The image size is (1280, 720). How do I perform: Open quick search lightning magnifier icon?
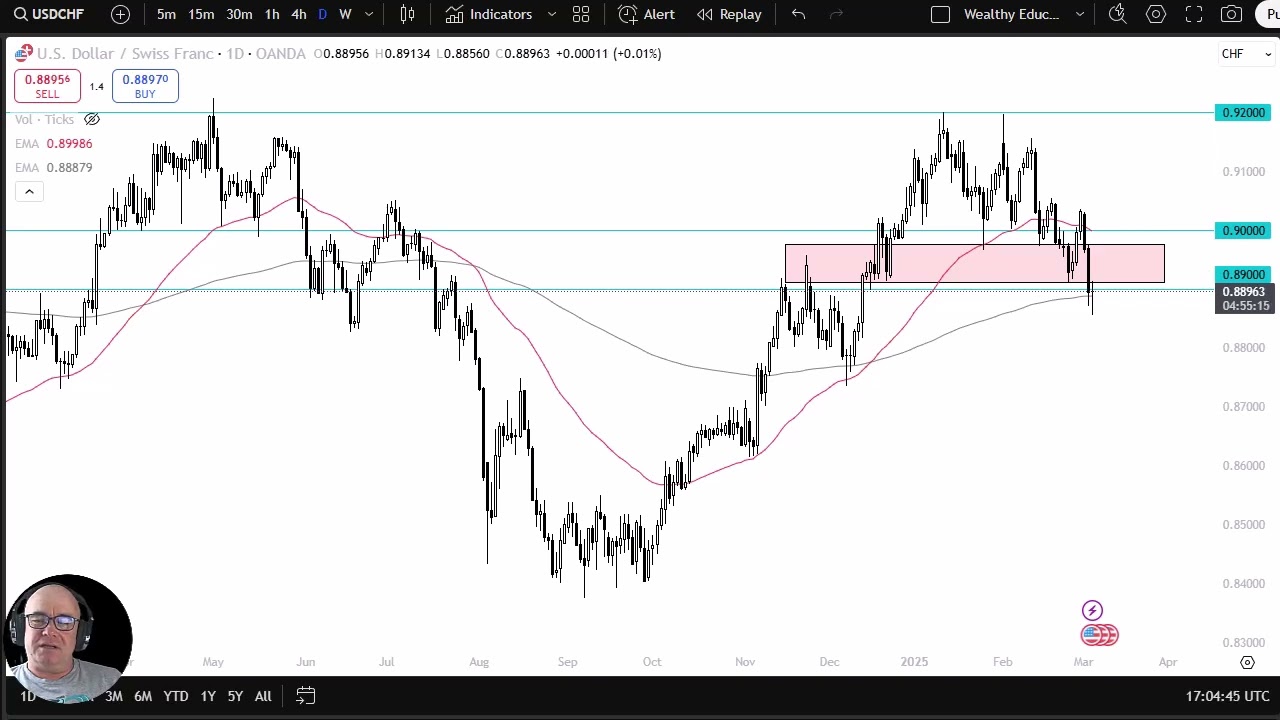[1118, 14]
